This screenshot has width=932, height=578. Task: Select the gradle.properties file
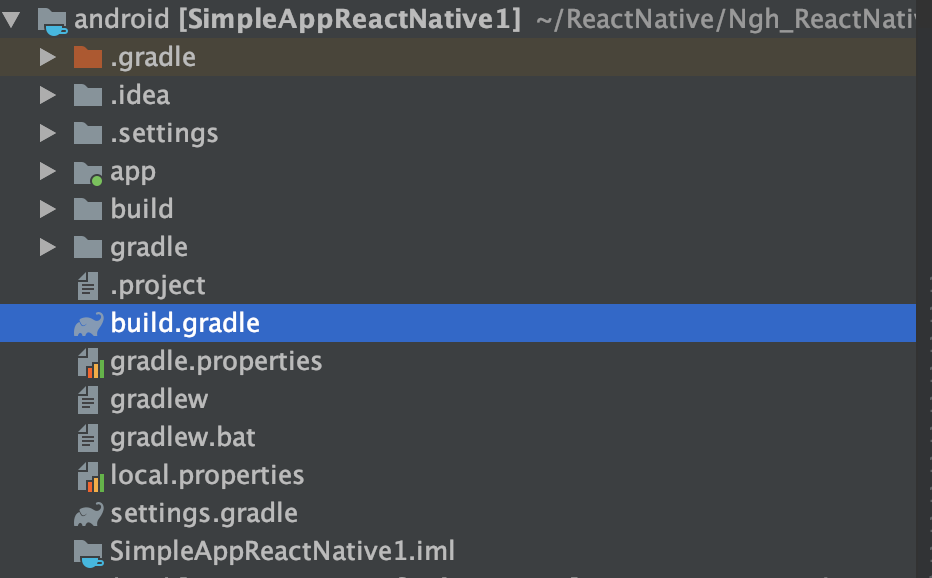click(216, 362)
